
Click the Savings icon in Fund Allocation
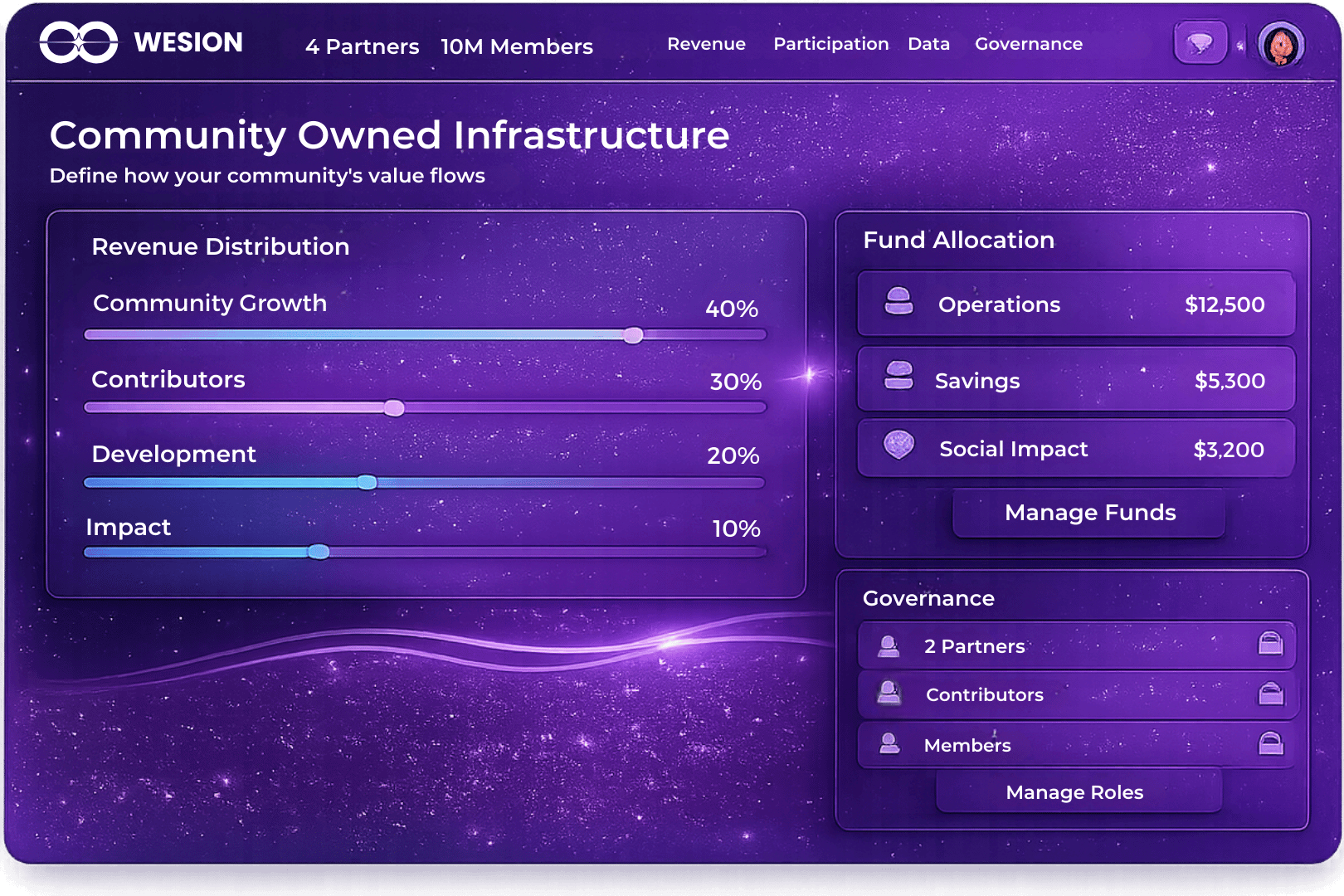[898, 380]
